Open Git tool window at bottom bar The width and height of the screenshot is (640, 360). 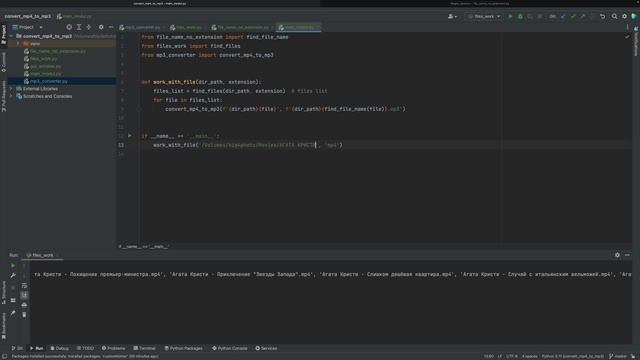[x=17, y=348]
